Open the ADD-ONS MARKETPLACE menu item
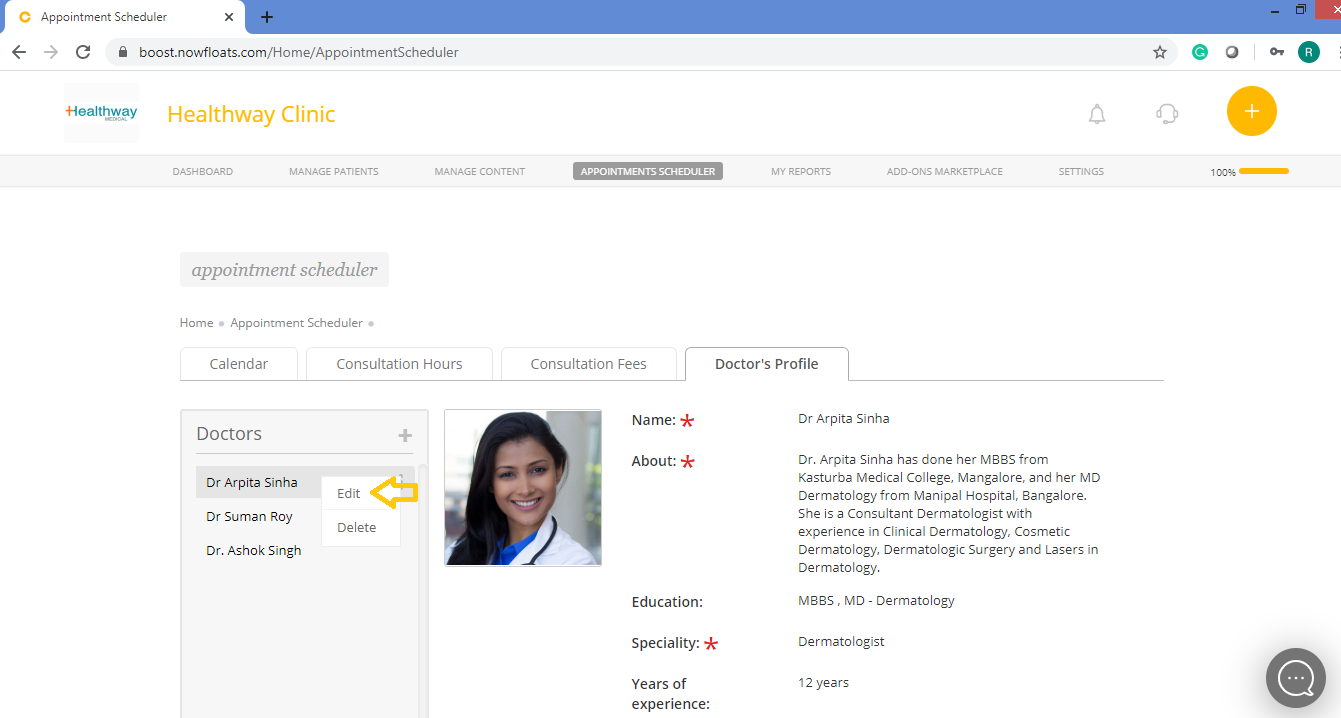The image size is (1341, 718). (x=944, y=171)
